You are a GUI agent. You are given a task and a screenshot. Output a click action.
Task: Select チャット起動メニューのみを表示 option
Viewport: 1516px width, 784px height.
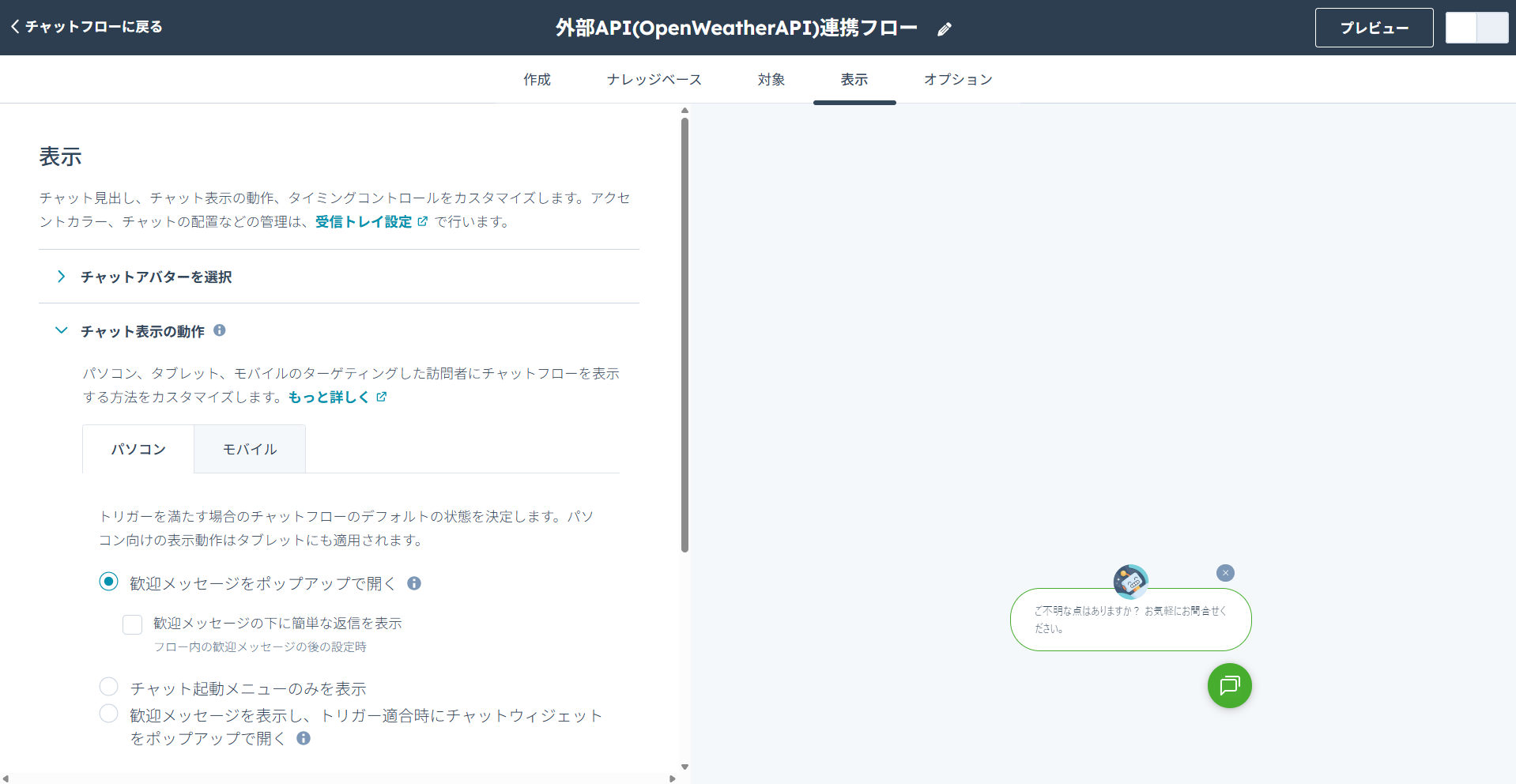pos(108,686)
